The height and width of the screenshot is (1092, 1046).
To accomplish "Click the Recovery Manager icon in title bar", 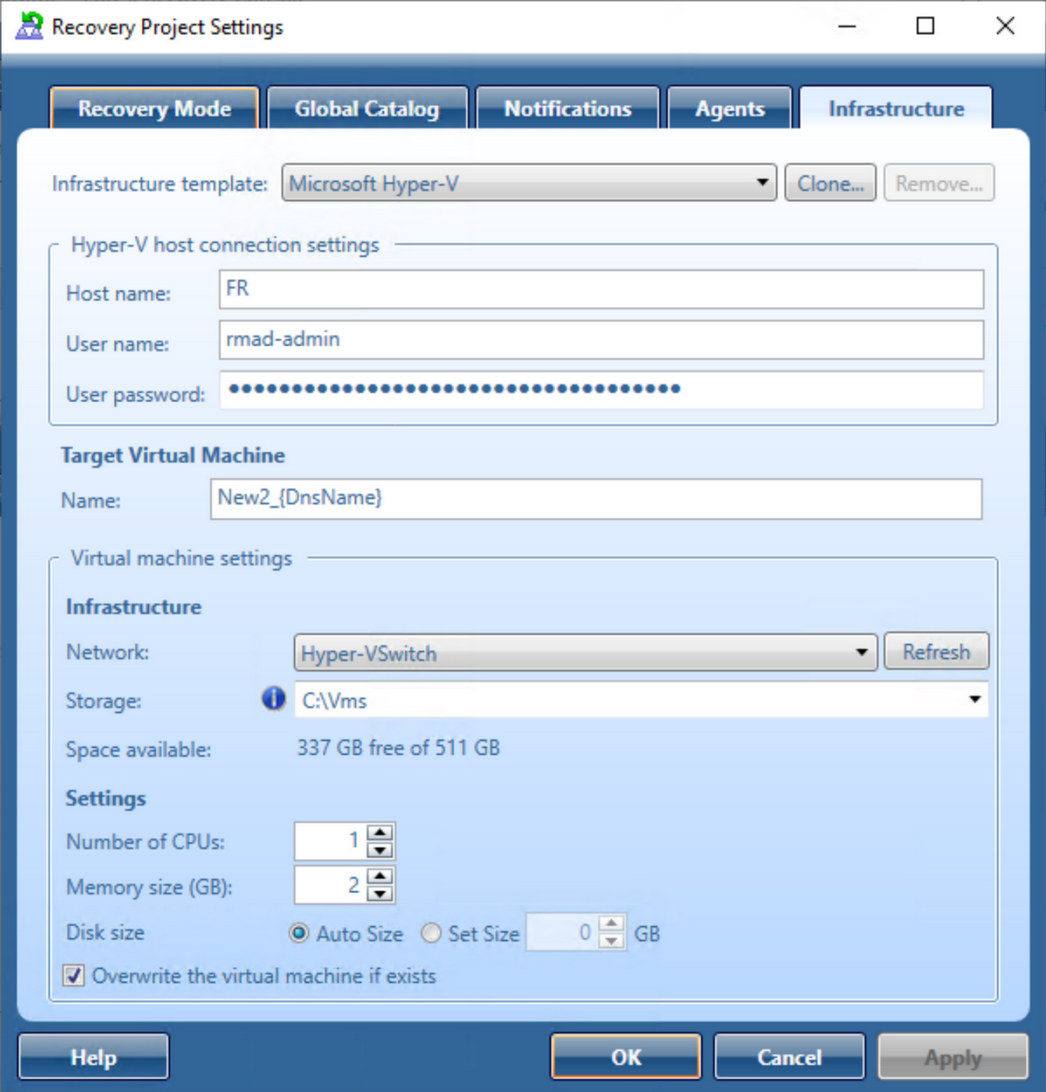I will point(29,27).
